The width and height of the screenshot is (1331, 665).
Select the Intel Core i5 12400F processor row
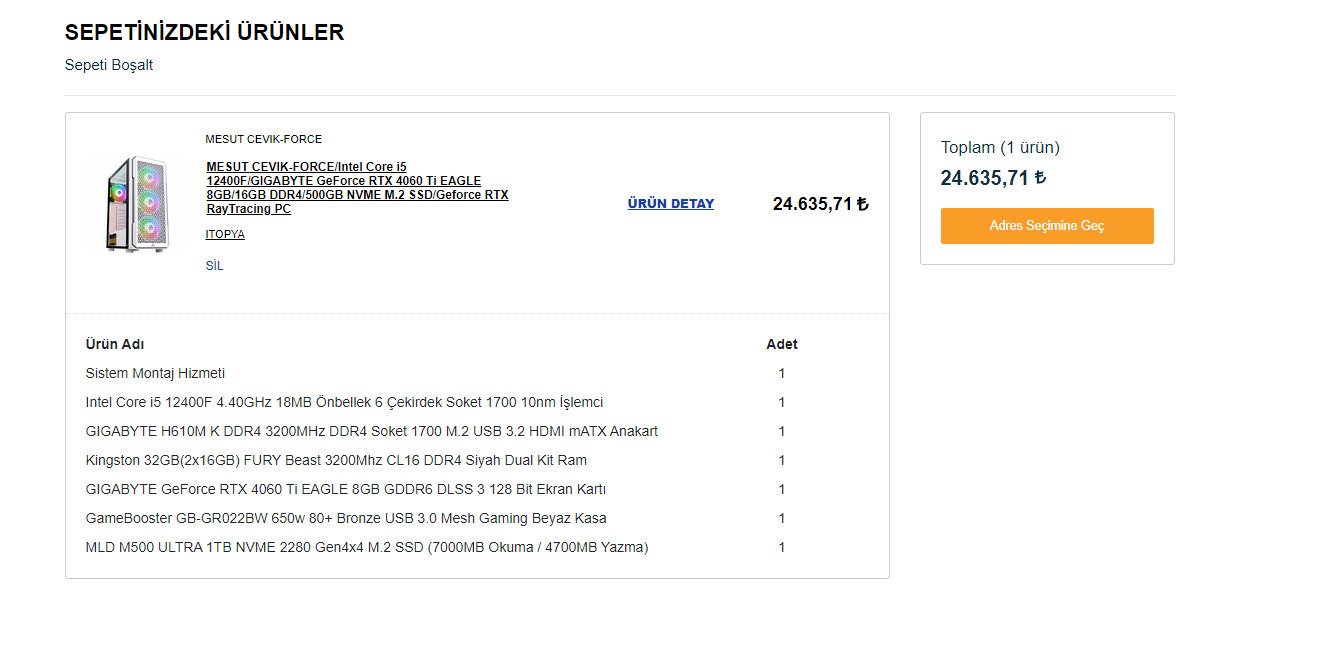tap(344, 402)
